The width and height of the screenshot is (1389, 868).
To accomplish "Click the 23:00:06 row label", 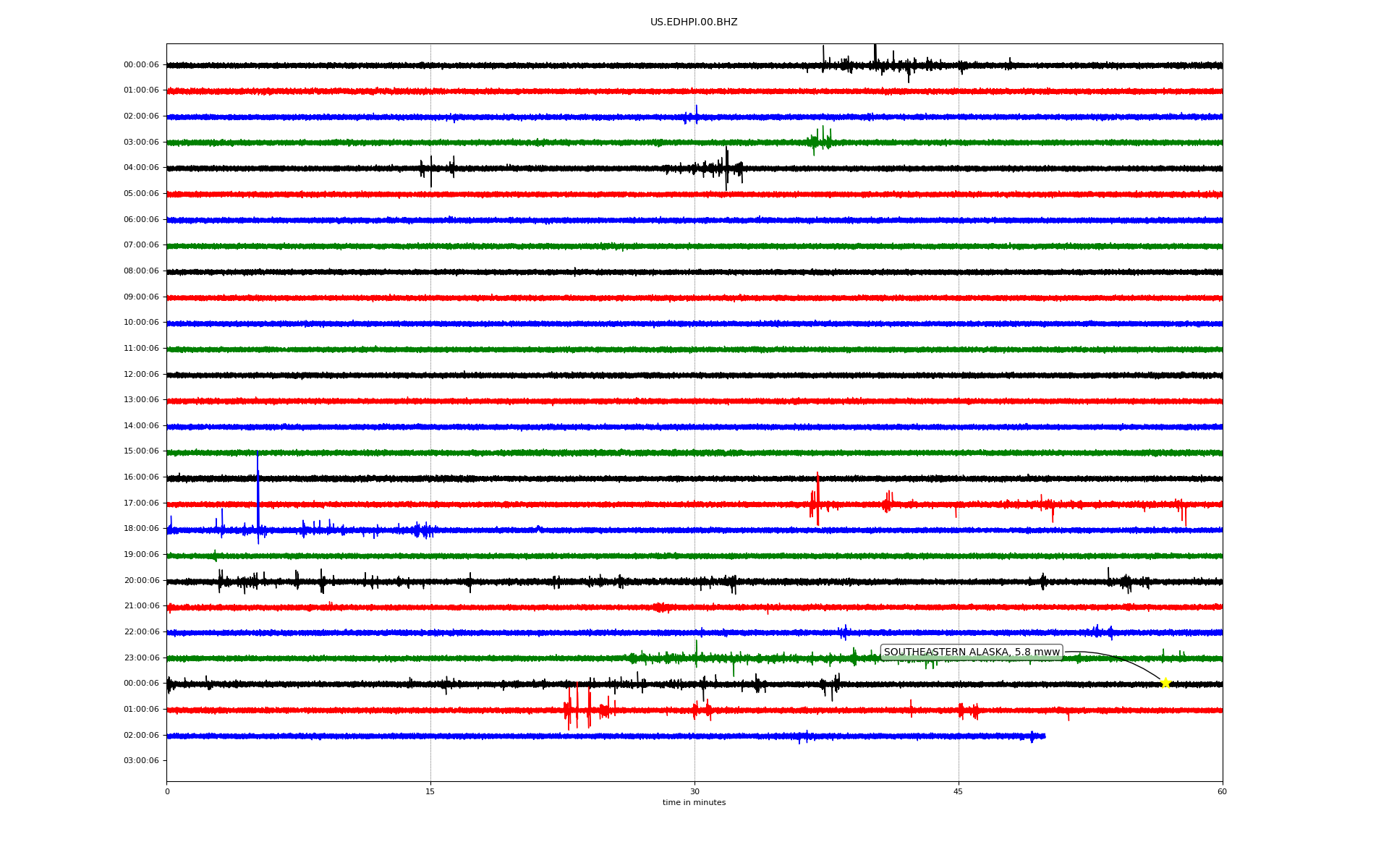I will pos(141,658).
